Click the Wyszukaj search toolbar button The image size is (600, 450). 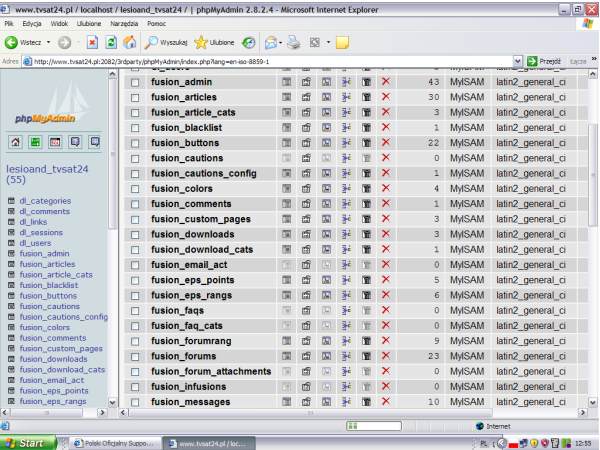(166, 42)
